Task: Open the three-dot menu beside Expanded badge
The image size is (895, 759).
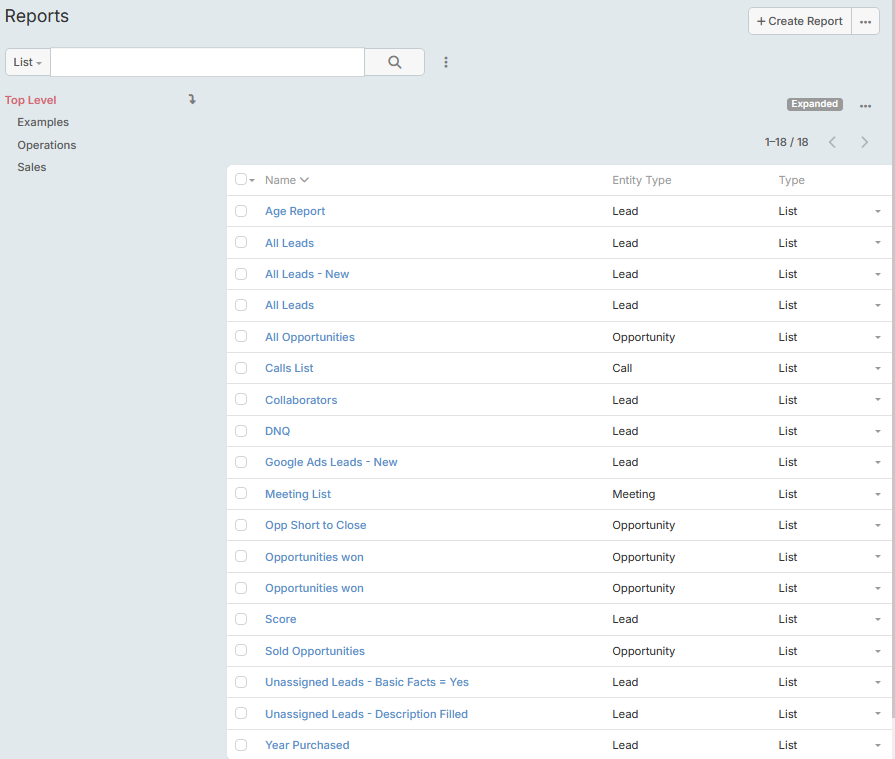Action: click(x=865, y=106)
